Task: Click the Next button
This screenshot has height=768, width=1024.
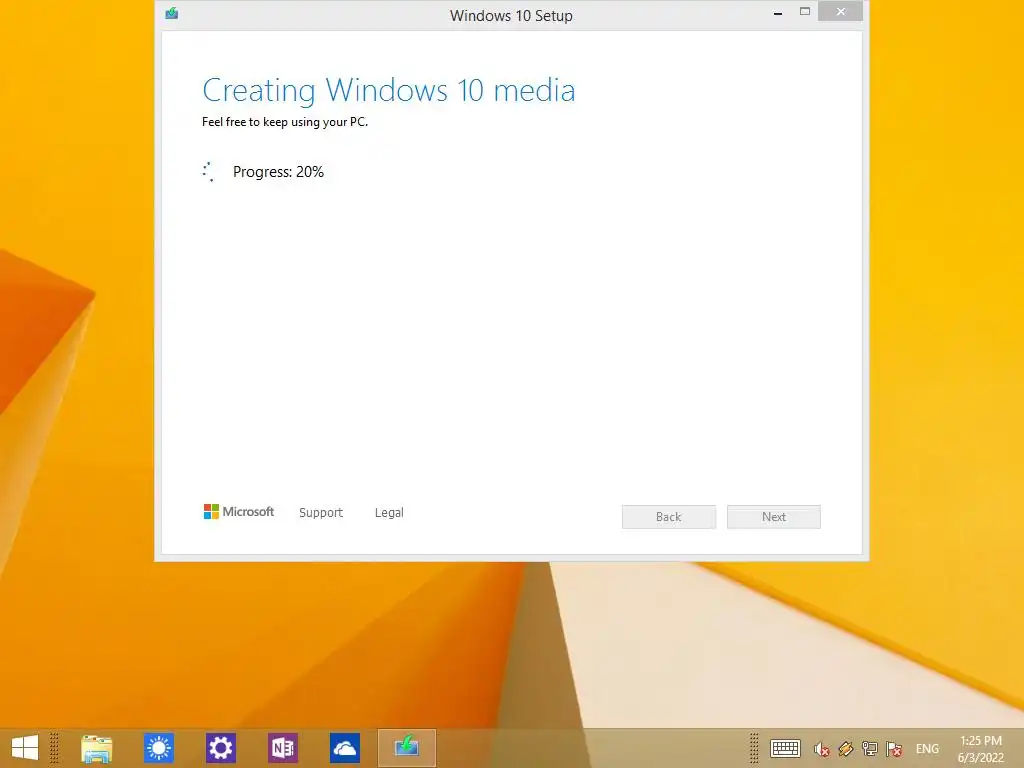Action: click(x=774, y=517)
